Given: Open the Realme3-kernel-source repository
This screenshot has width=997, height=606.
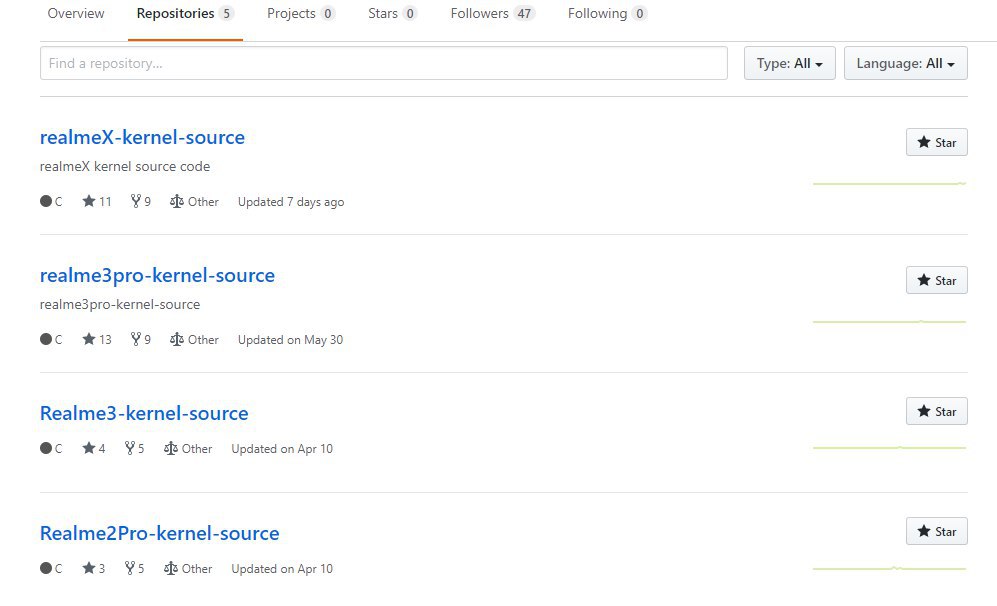Looking at the screenshot, I should (x=144, y=413).
